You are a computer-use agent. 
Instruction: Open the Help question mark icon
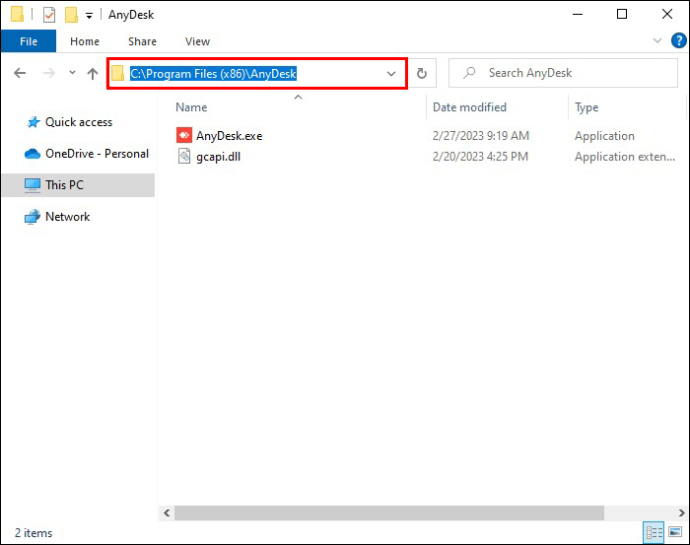pos(678,41)
